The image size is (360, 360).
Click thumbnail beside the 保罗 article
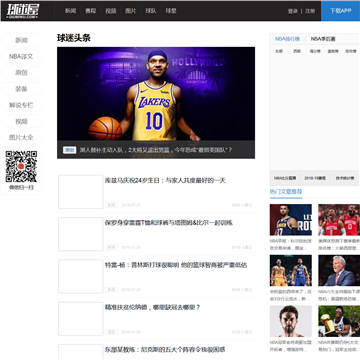81,234
